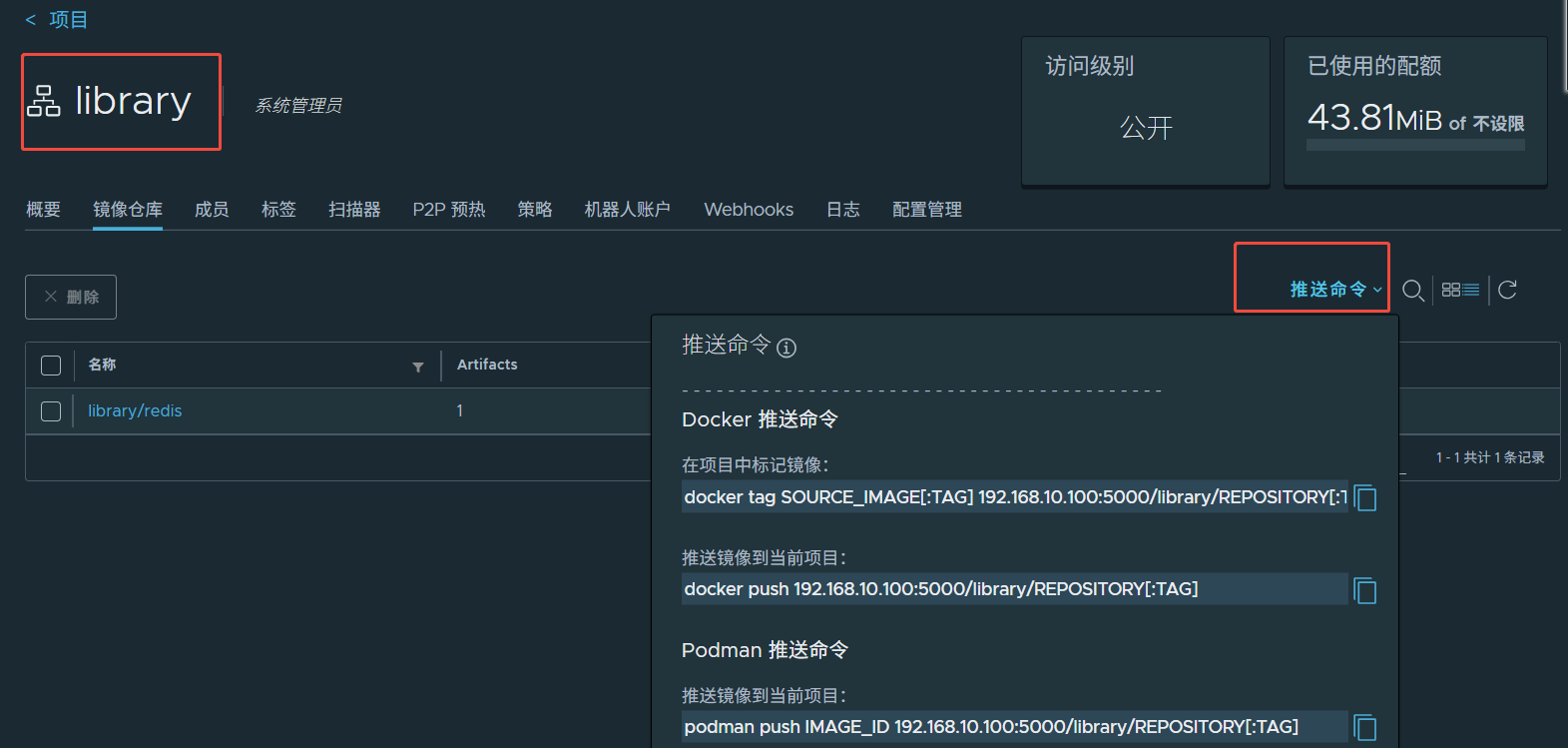Sort by the 名称 column header
The width and height of the screenshot is (1568, 748).
click(102, 365)
